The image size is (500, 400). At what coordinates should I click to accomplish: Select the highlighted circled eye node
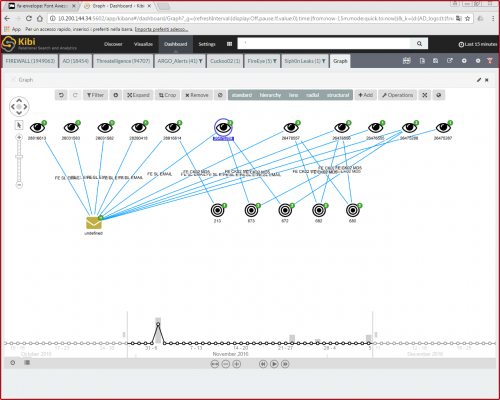click(223, 127)
